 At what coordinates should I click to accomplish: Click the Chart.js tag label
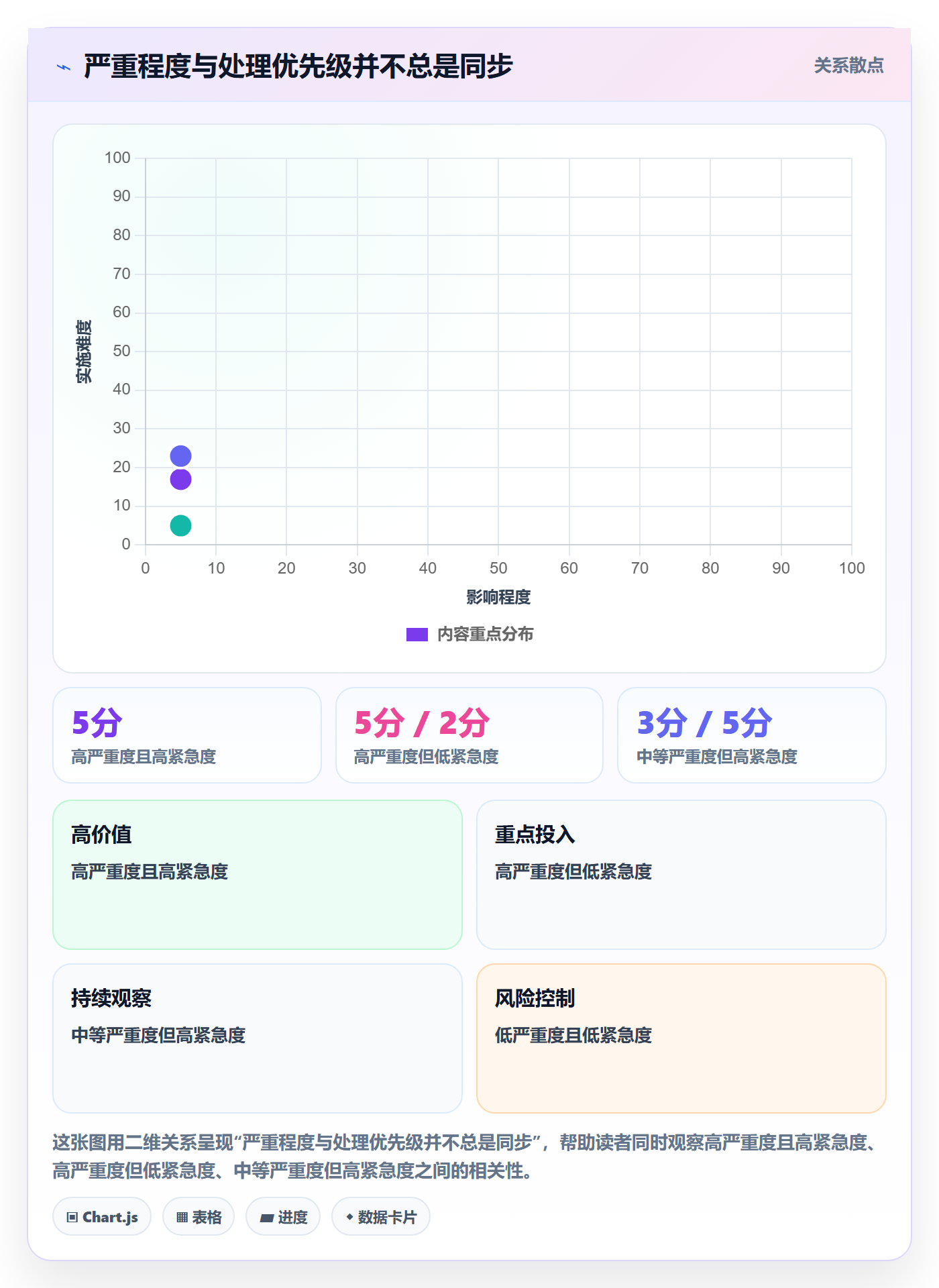click(x=110, y=1218)
